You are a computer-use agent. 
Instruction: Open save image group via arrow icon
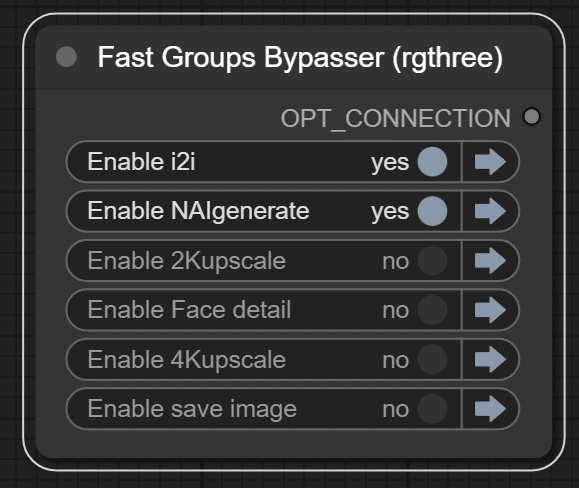[490, 409]
